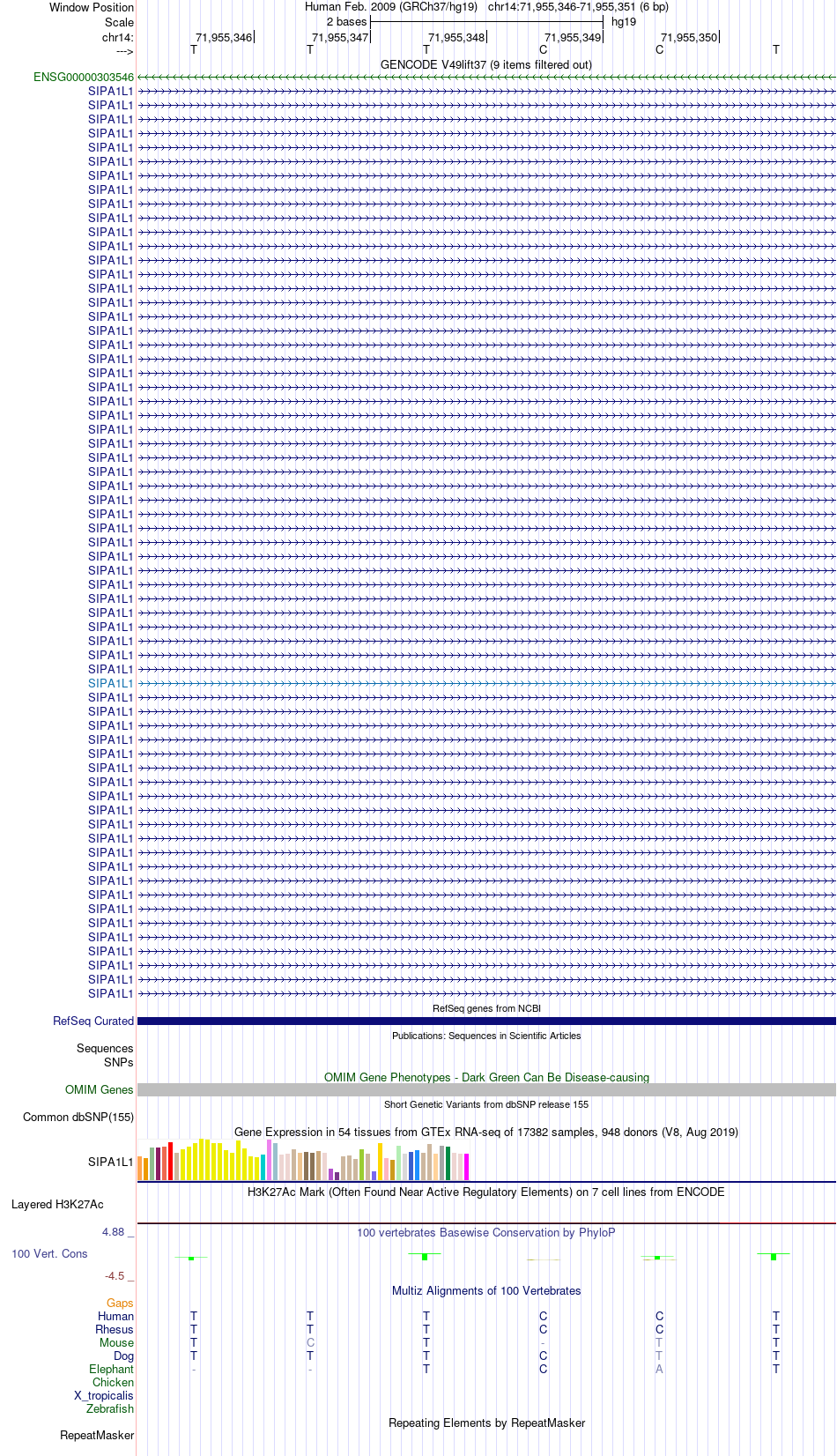Click the cyan bar in GTEx expression chart

click(x=263, y=1168)
